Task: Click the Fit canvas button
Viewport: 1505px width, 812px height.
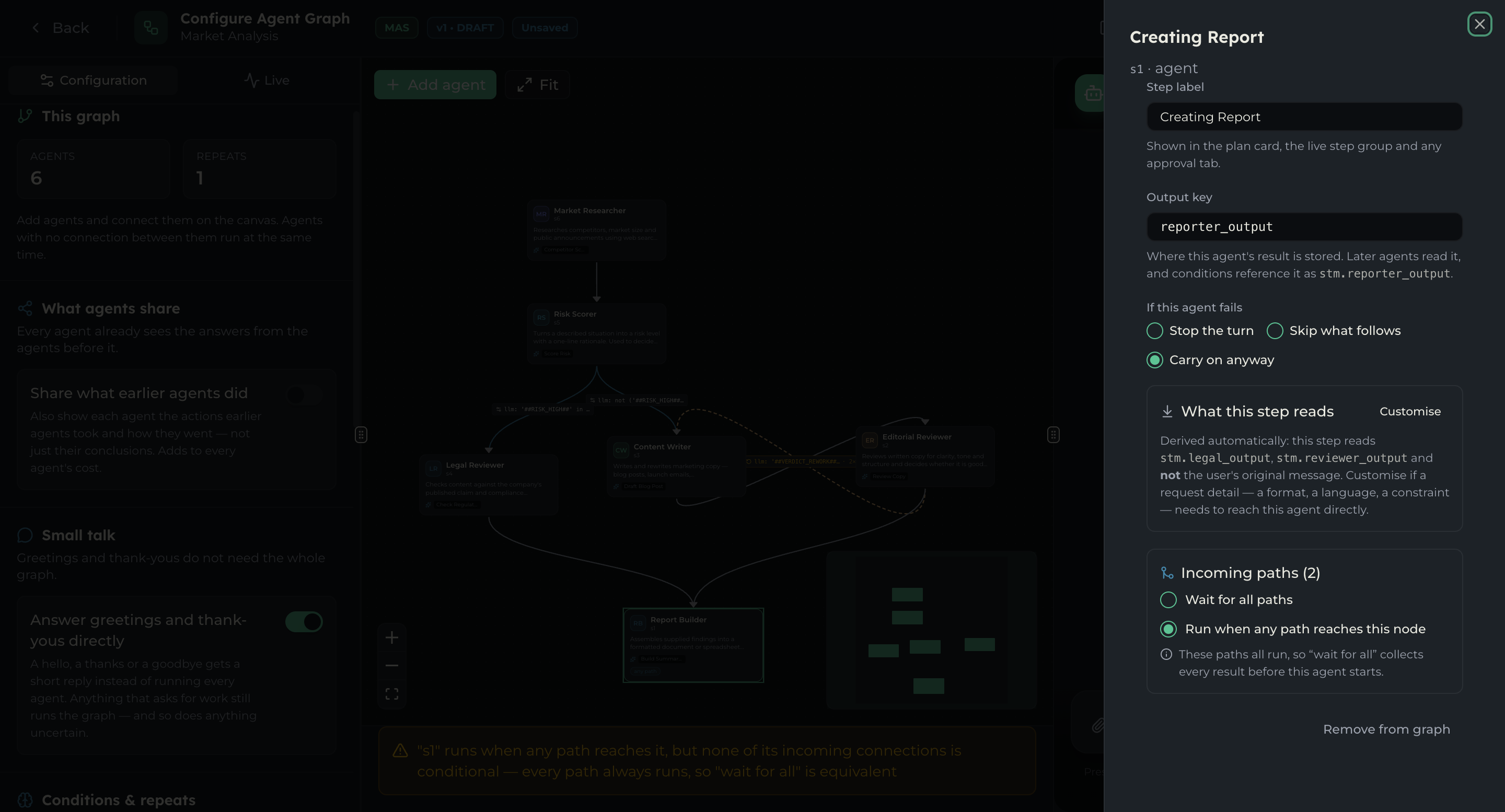Action: [x=538, y=85]
